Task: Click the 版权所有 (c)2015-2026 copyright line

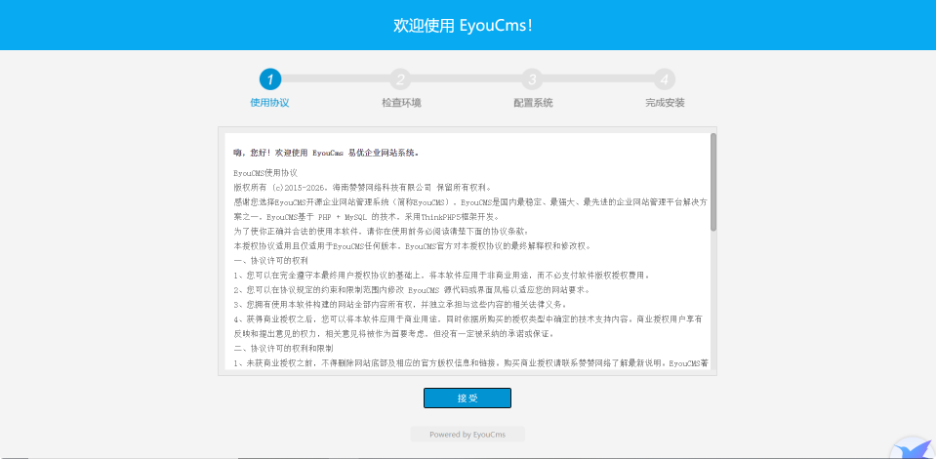Action: [x=363, y=187]
